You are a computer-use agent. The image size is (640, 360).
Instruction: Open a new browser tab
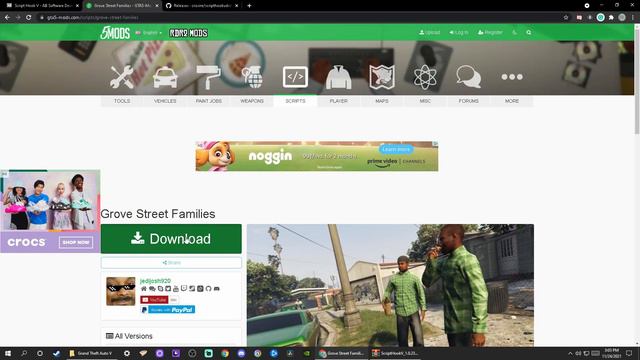(x=249, y=6)
